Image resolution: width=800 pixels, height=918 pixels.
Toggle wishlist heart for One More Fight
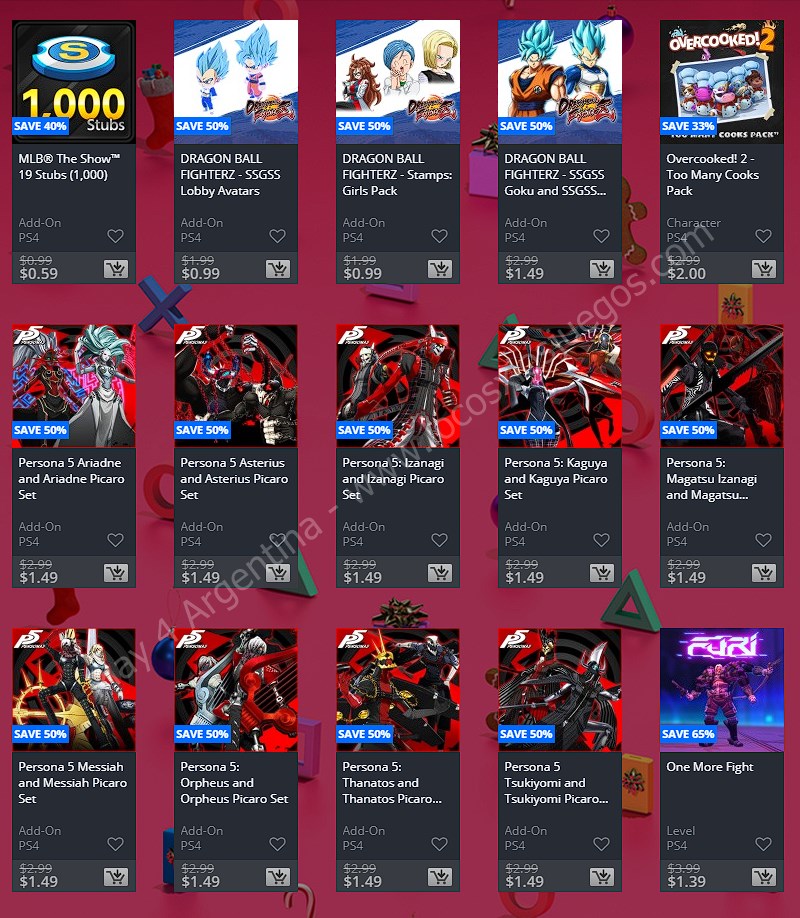pos(764,844)
